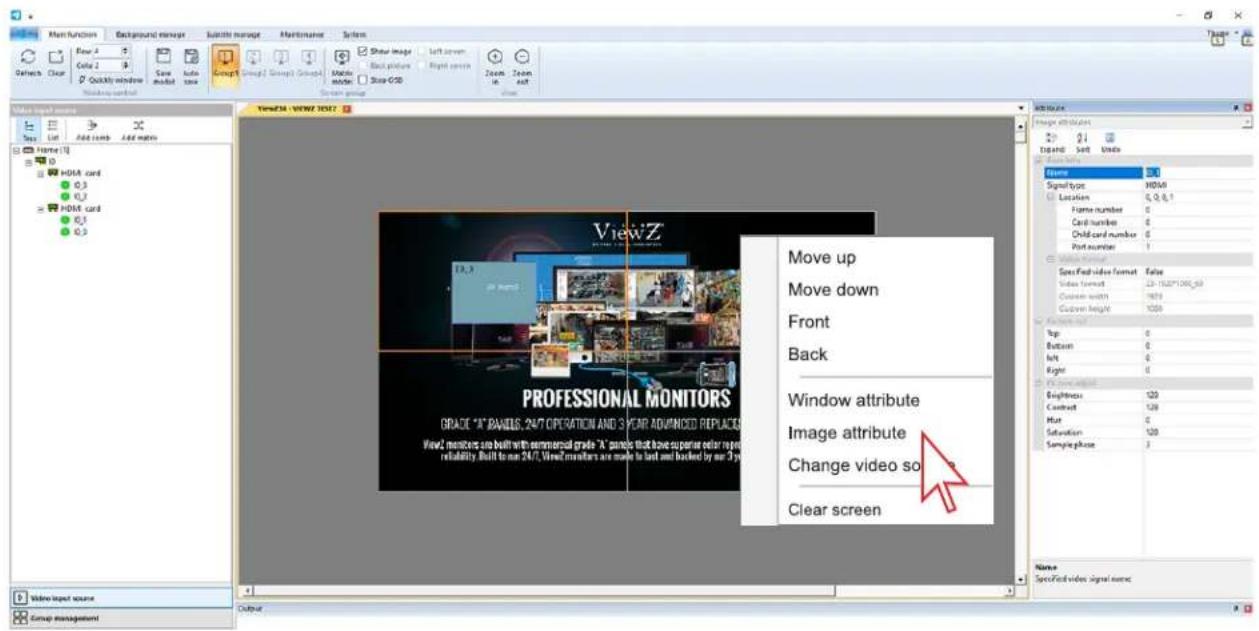This screenshot has height=631, width=1259.
Task: Open the Group management pane
Action: 120,618
